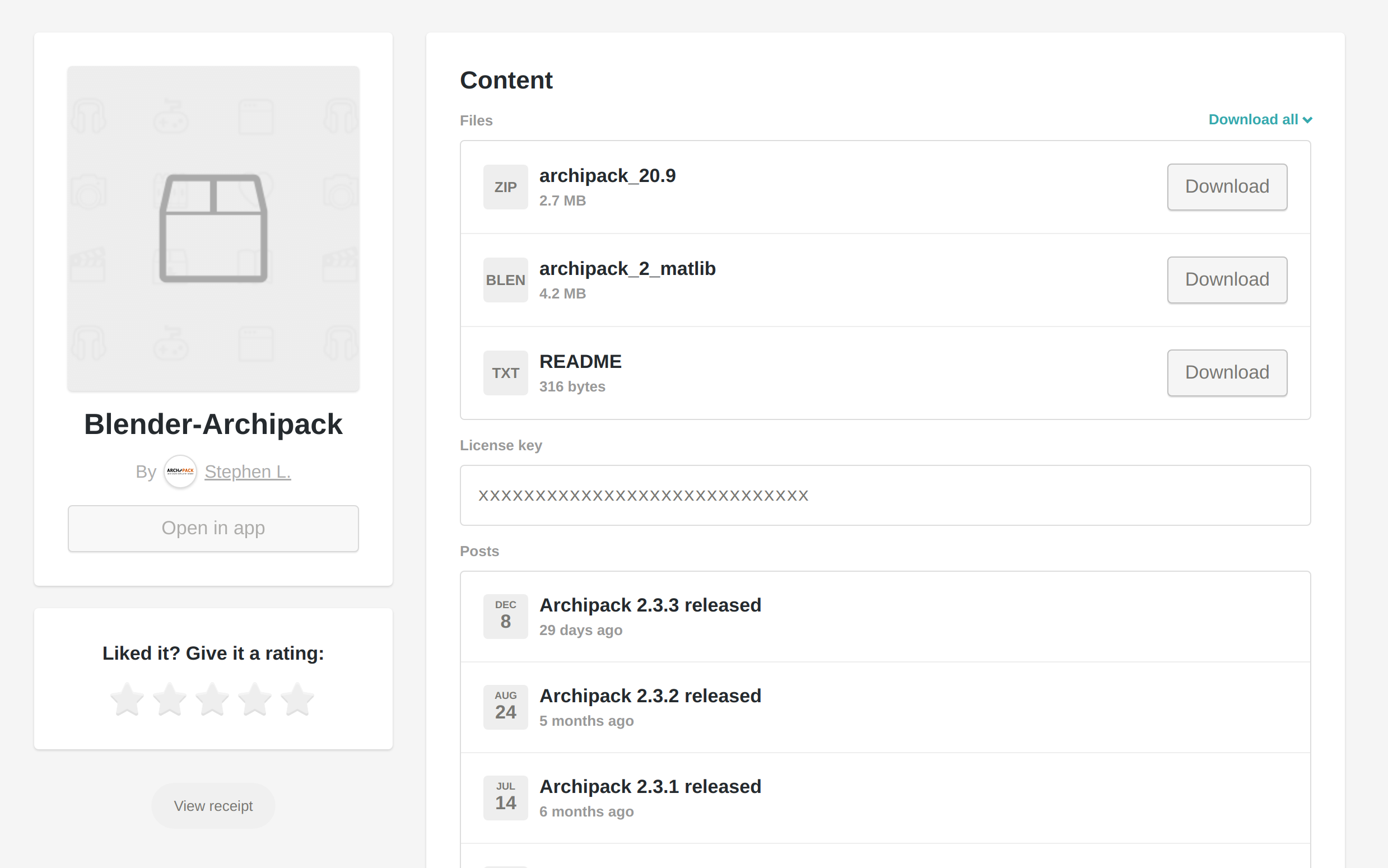
Task: Click the Open in app button
Action: 213,528
